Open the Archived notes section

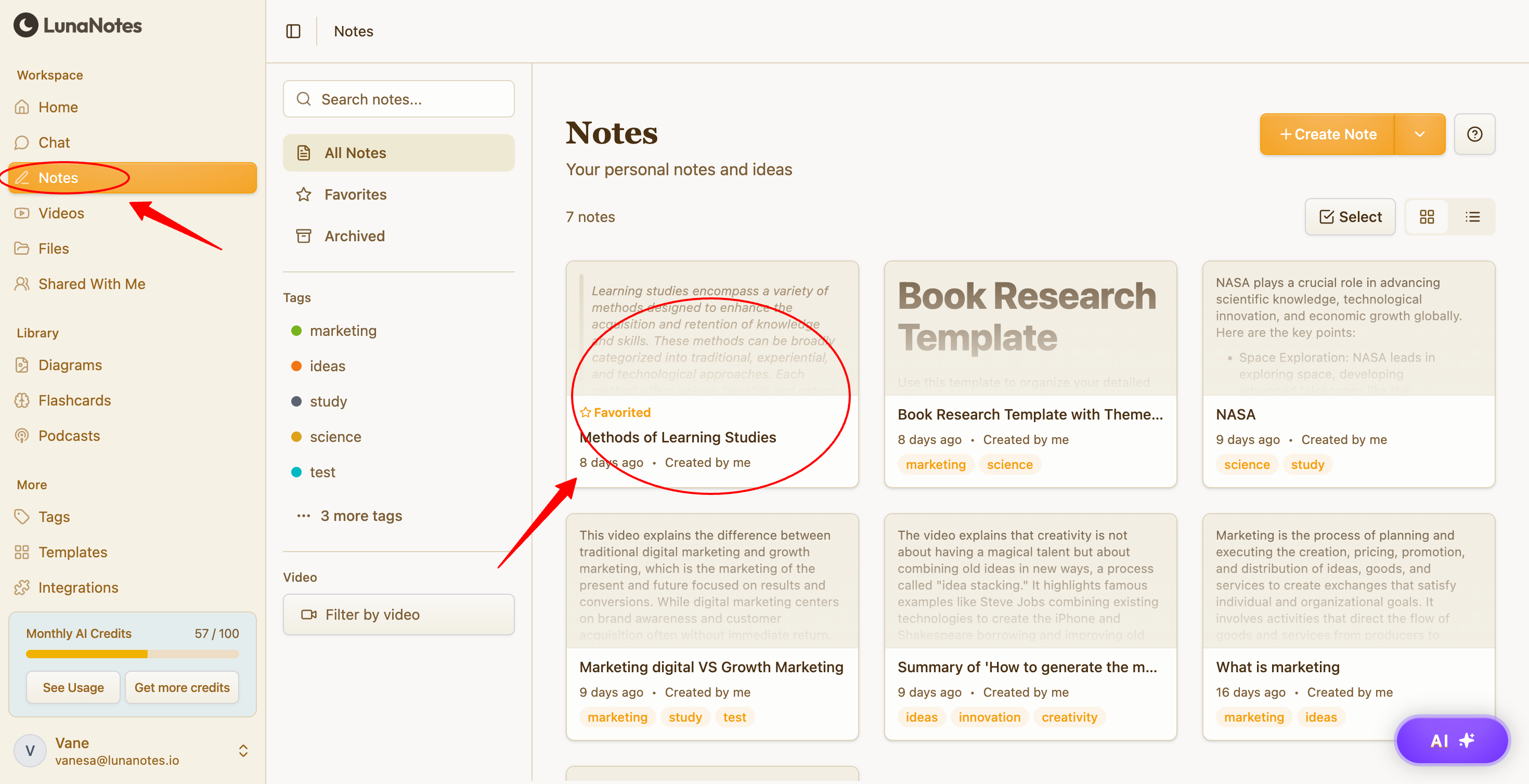pos(354,236)
